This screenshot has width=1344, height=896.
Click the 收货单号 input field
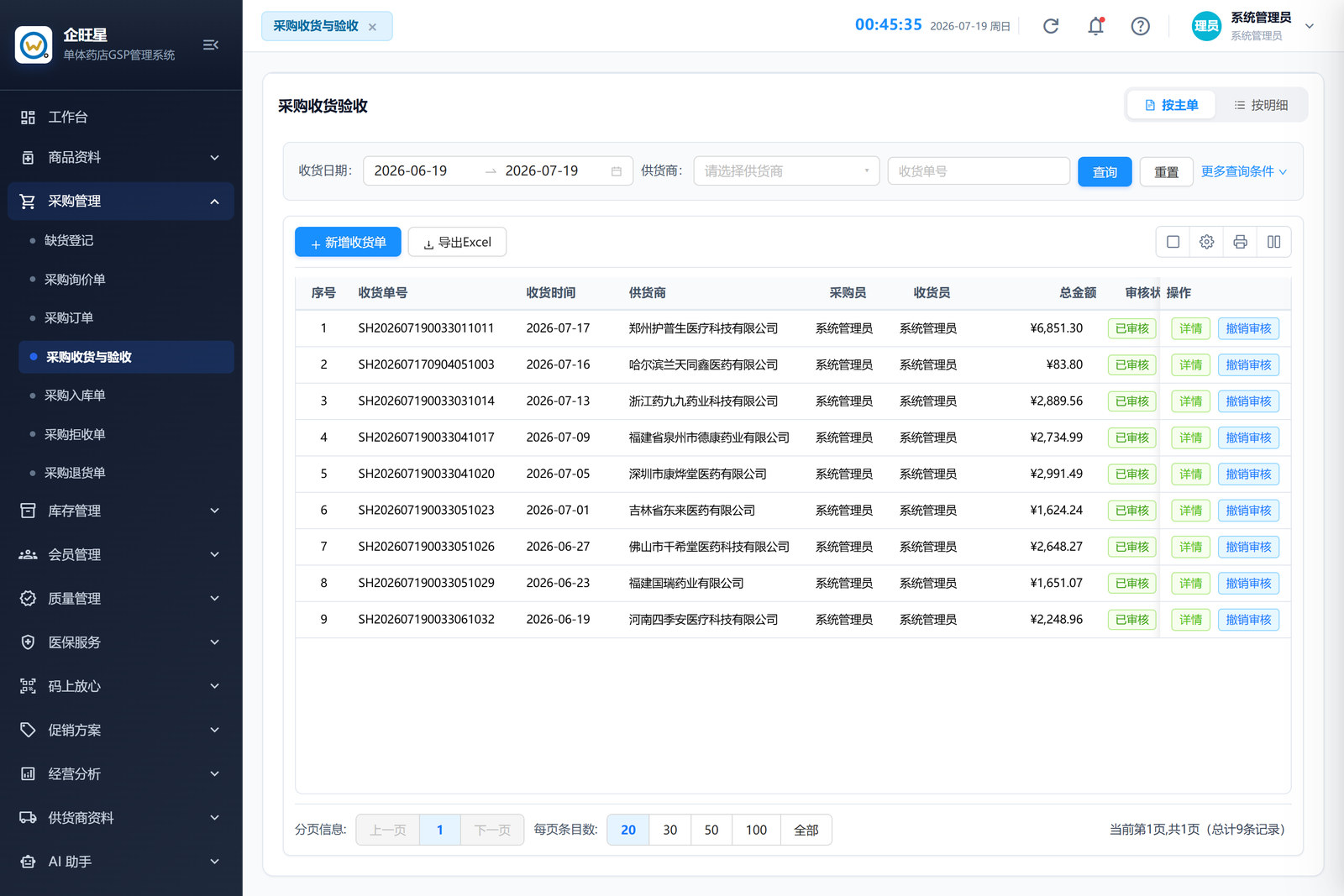[979, 171]
